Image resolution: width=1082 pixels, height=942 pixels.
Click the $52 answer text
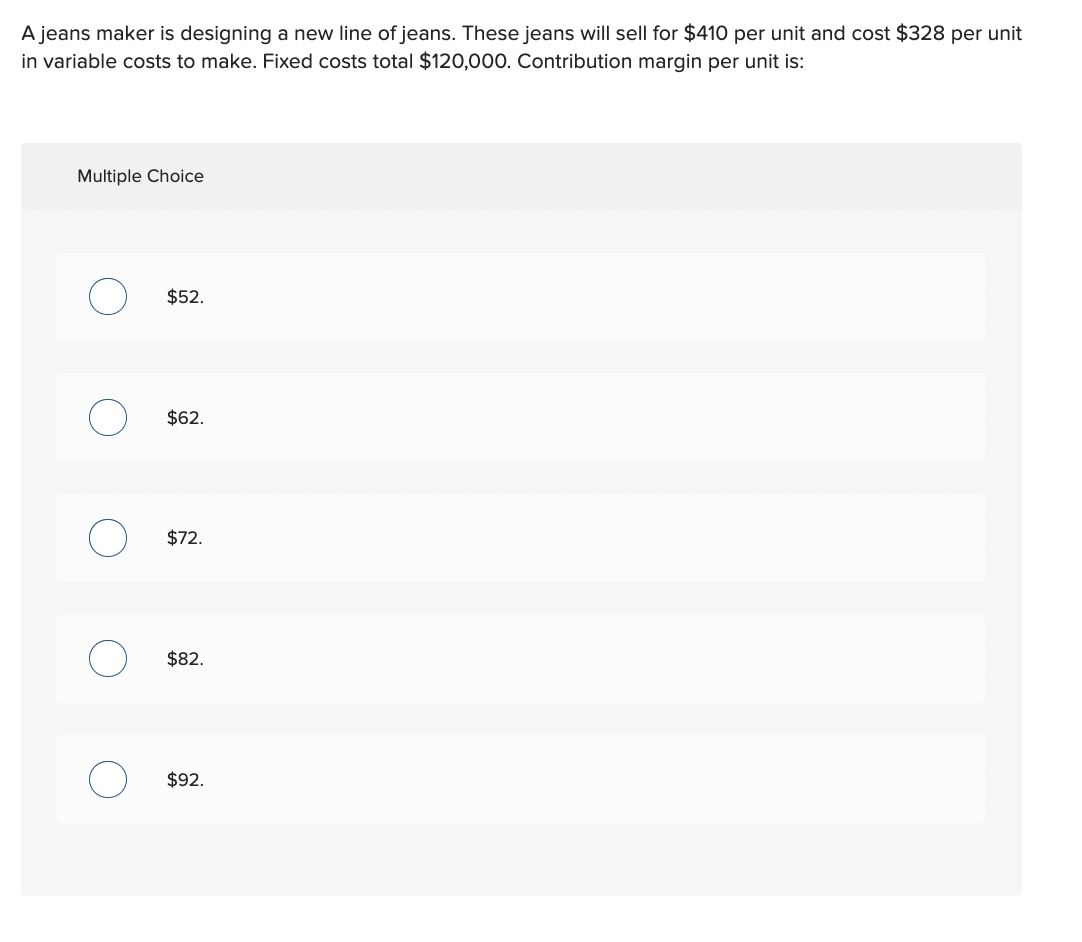[184, 297]
